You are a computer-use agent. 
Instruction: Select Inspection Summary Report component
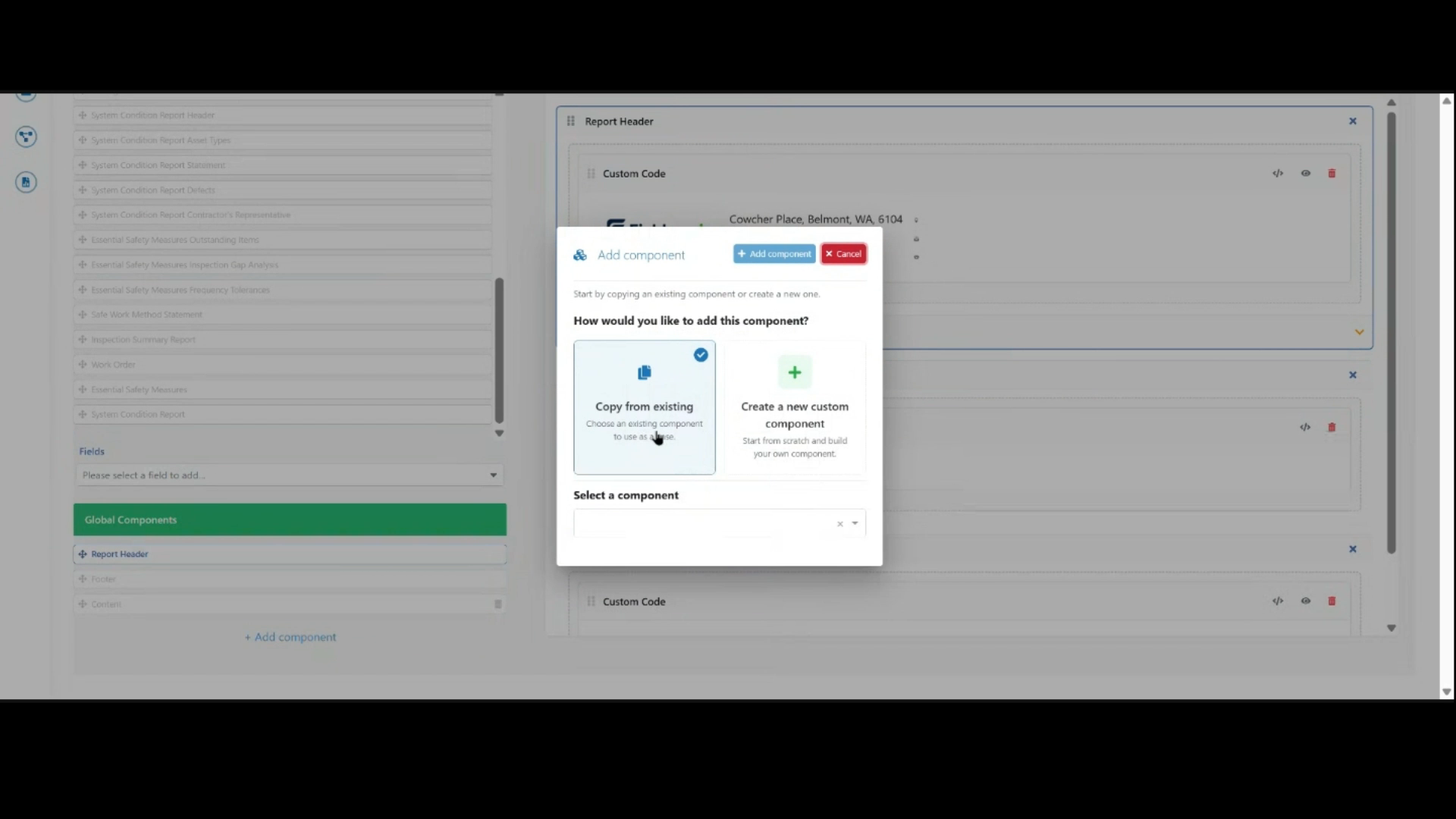(283, 340)
